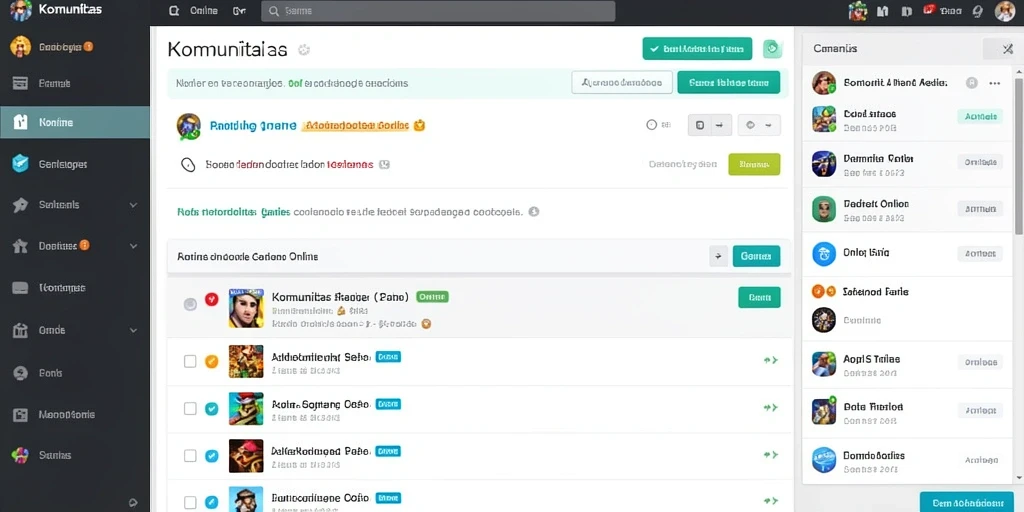
Task: Click the green arrow on the Adidotmlicoht row
Action: 771,360
